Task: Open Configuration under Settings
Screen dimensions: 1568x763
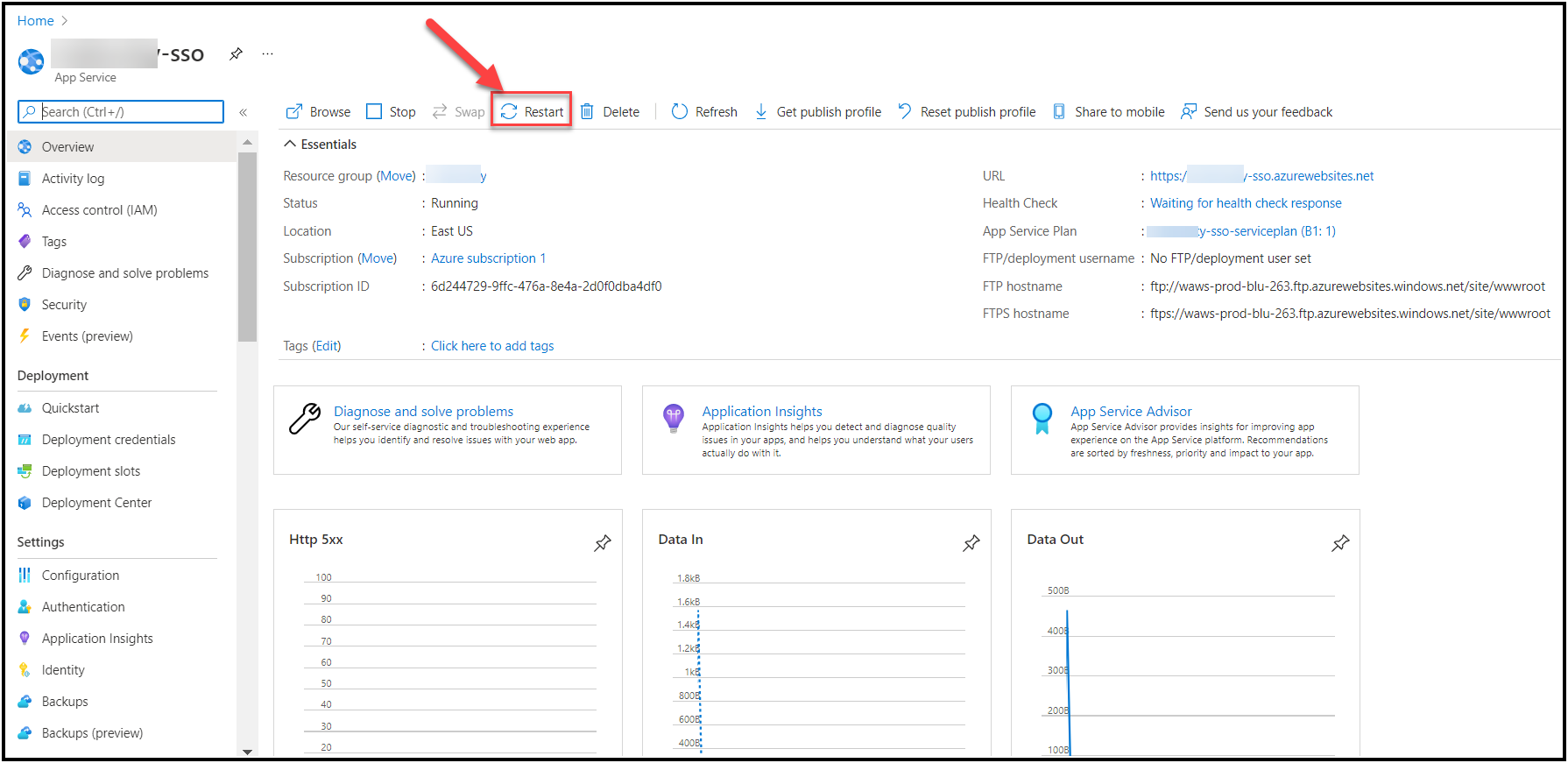Action: 81,576
